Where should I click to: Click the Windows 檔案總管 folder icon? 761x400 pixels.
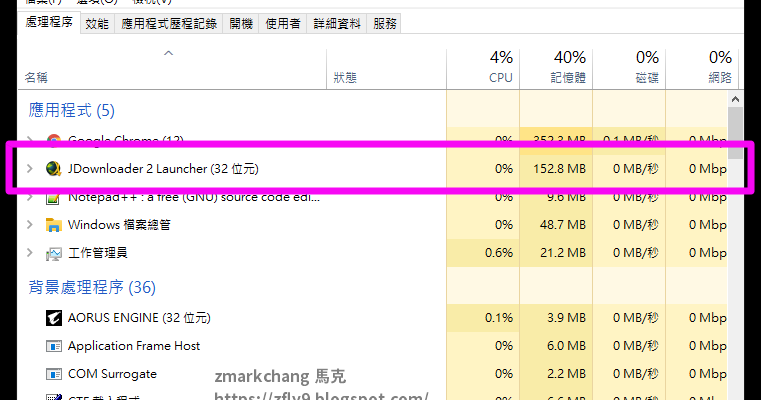(53, 225)
